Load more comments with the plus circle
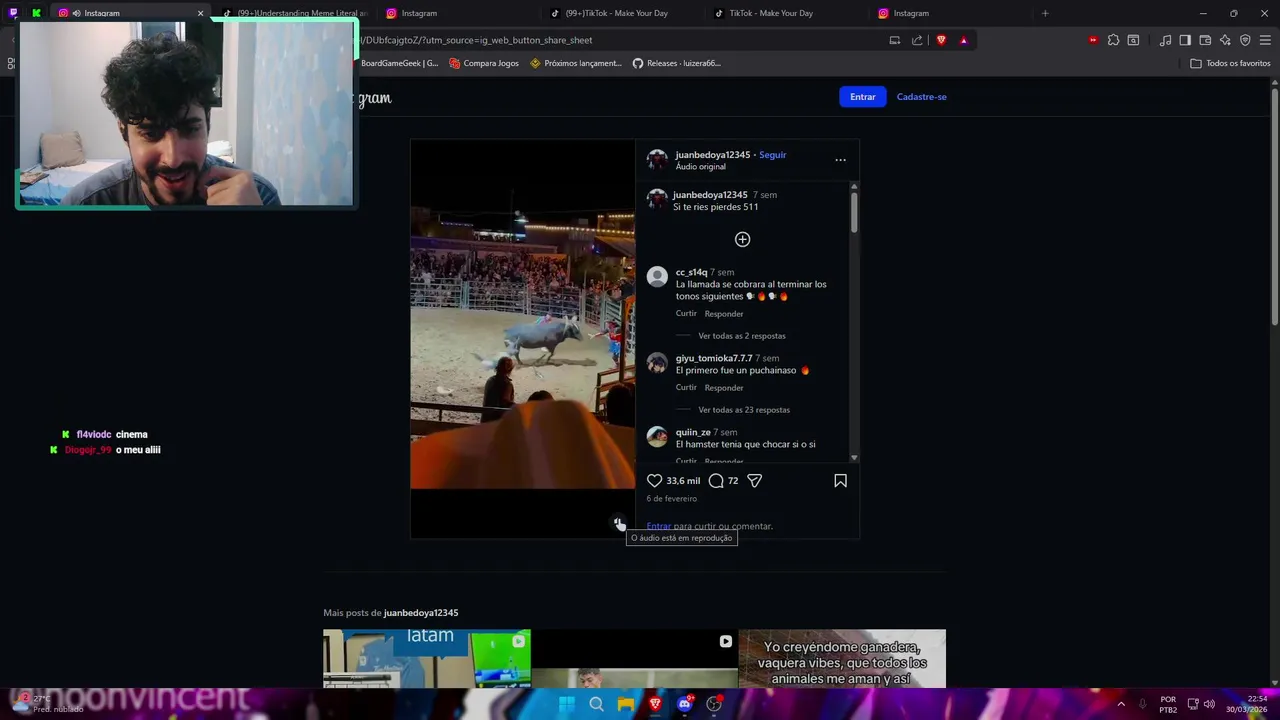This screenshot has width=1280, height=720. (x=742, y=239)
